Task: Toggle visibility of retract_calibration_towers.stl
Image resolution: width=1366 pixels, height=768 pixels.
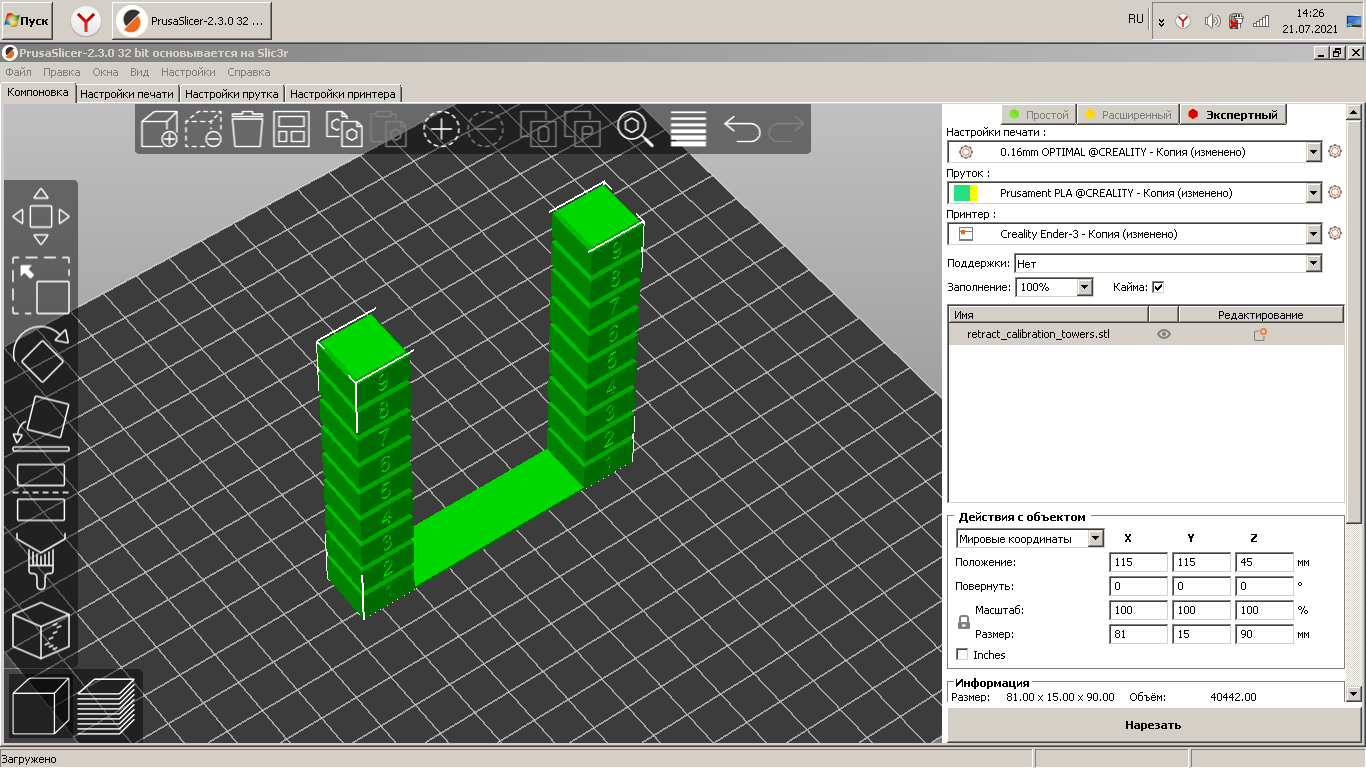Action: tap(1164, 335)
